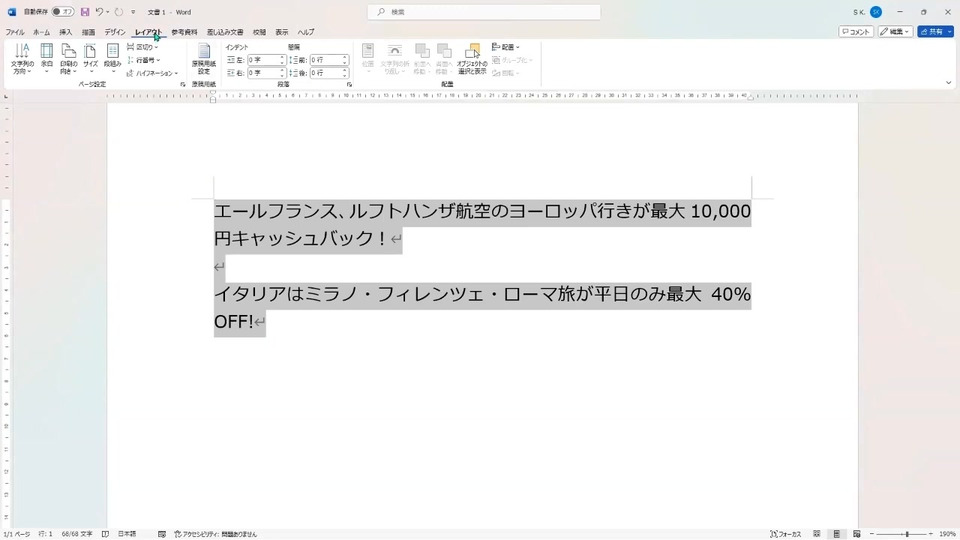Click the zoom slider handle

coord(907,534)
